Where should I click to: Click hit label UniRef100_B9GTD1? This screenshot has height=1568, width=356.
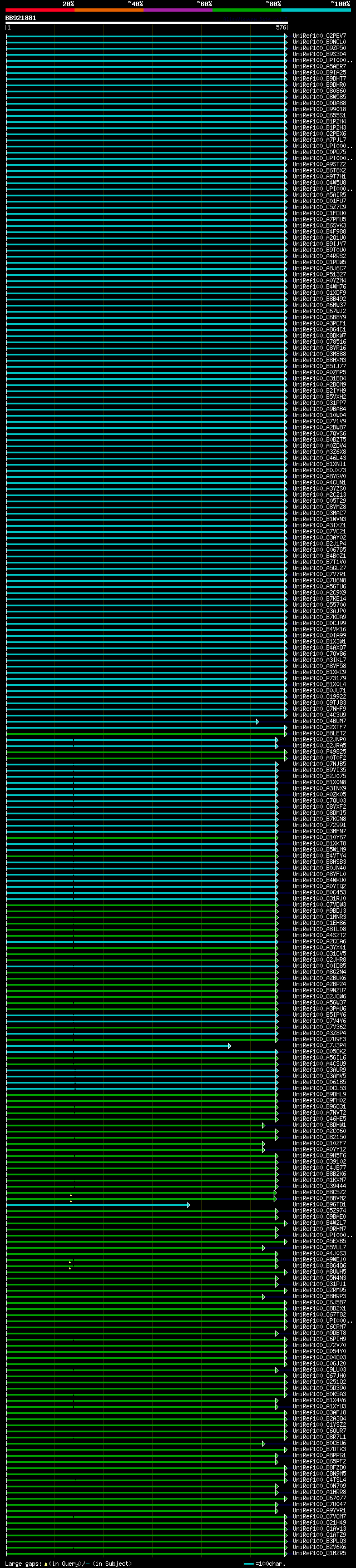319,1205
